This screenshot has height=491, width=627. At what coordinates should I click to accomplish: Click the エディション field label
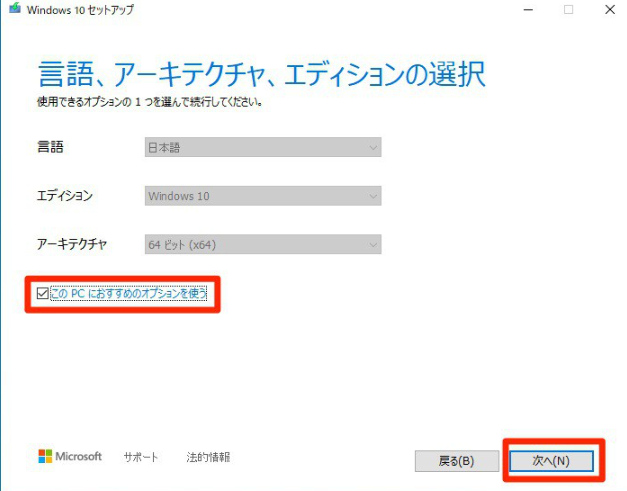click(x=65, y=195)
